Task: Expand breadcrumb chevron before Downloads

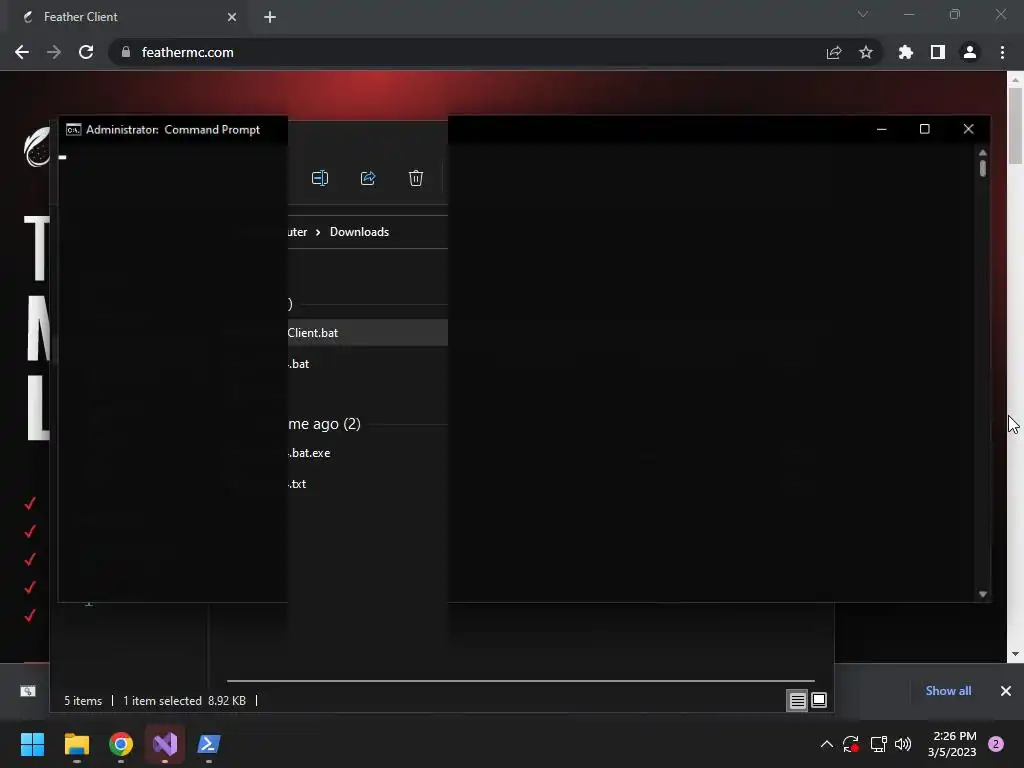Action: click(x=318, y=232)
